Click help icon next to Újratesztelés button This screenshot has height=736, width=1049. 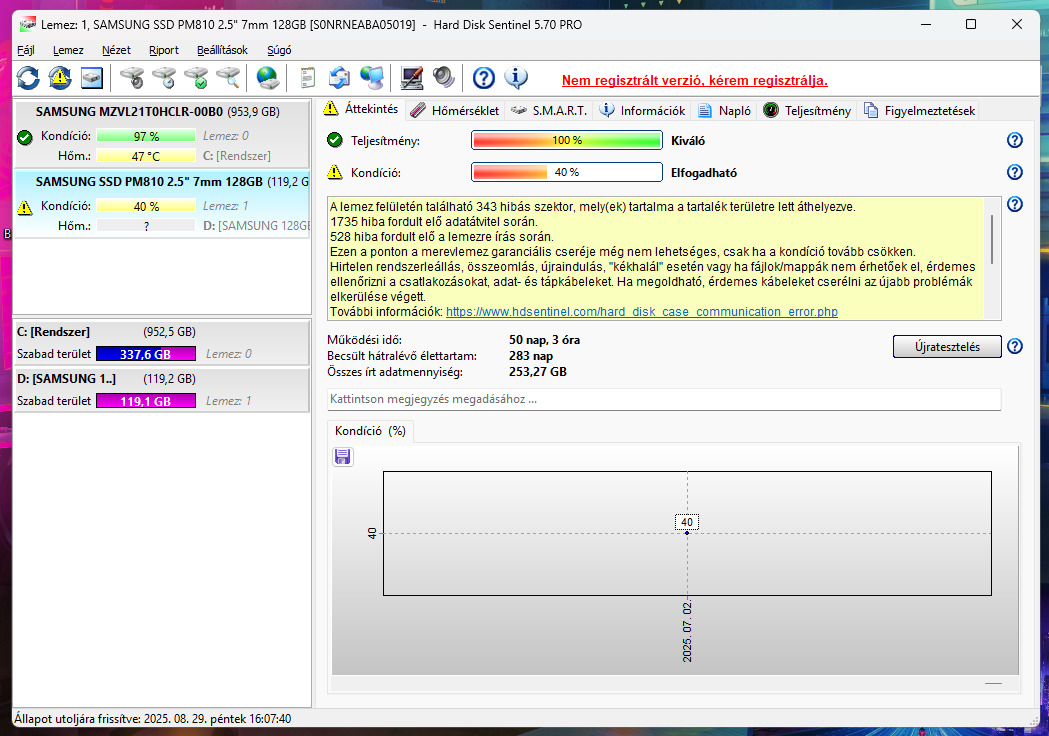[x=1014, y=346]
